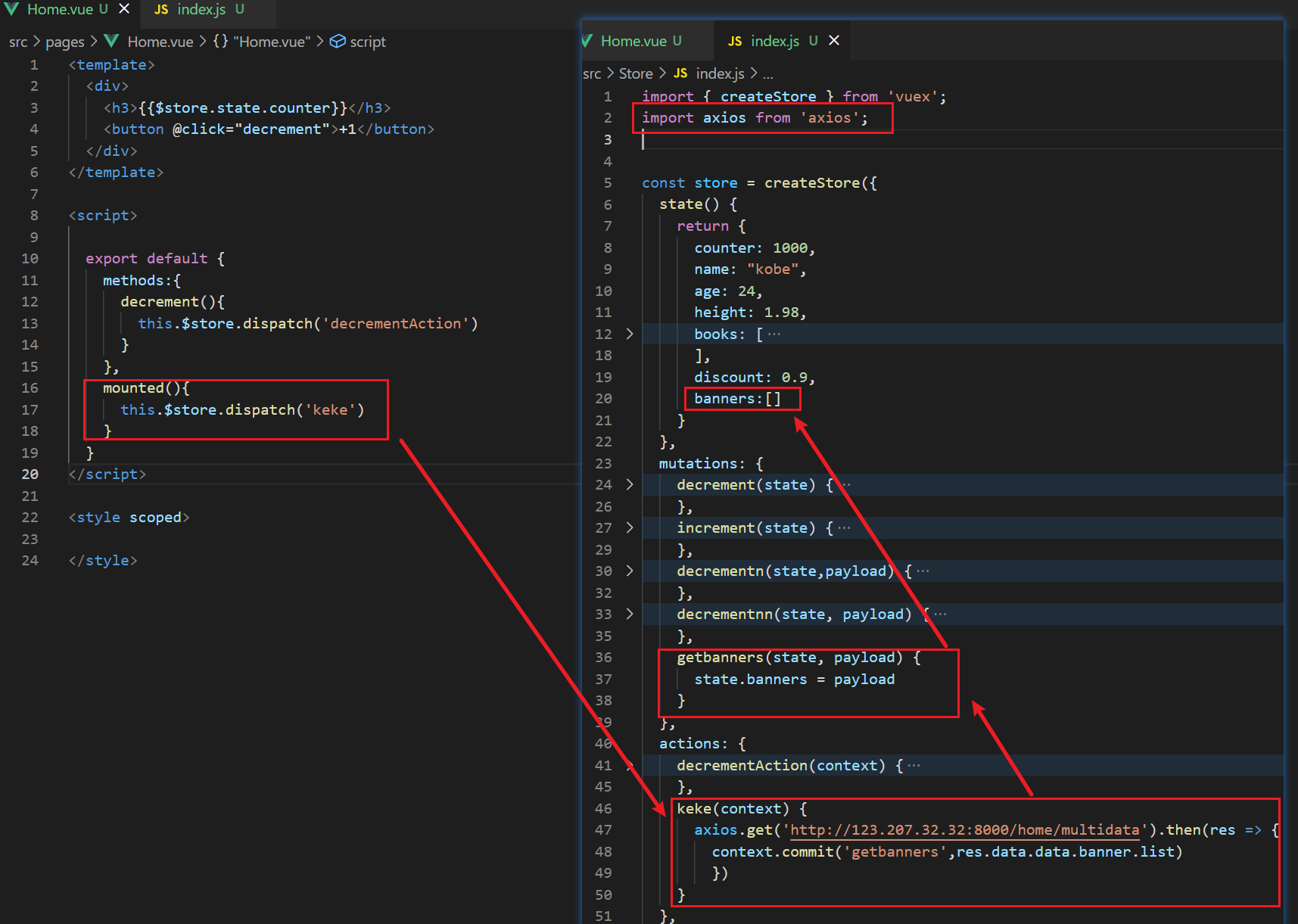Click folded ellipsis after 'books: ['
Screen dimensions: 1298x924
[774, 334]
